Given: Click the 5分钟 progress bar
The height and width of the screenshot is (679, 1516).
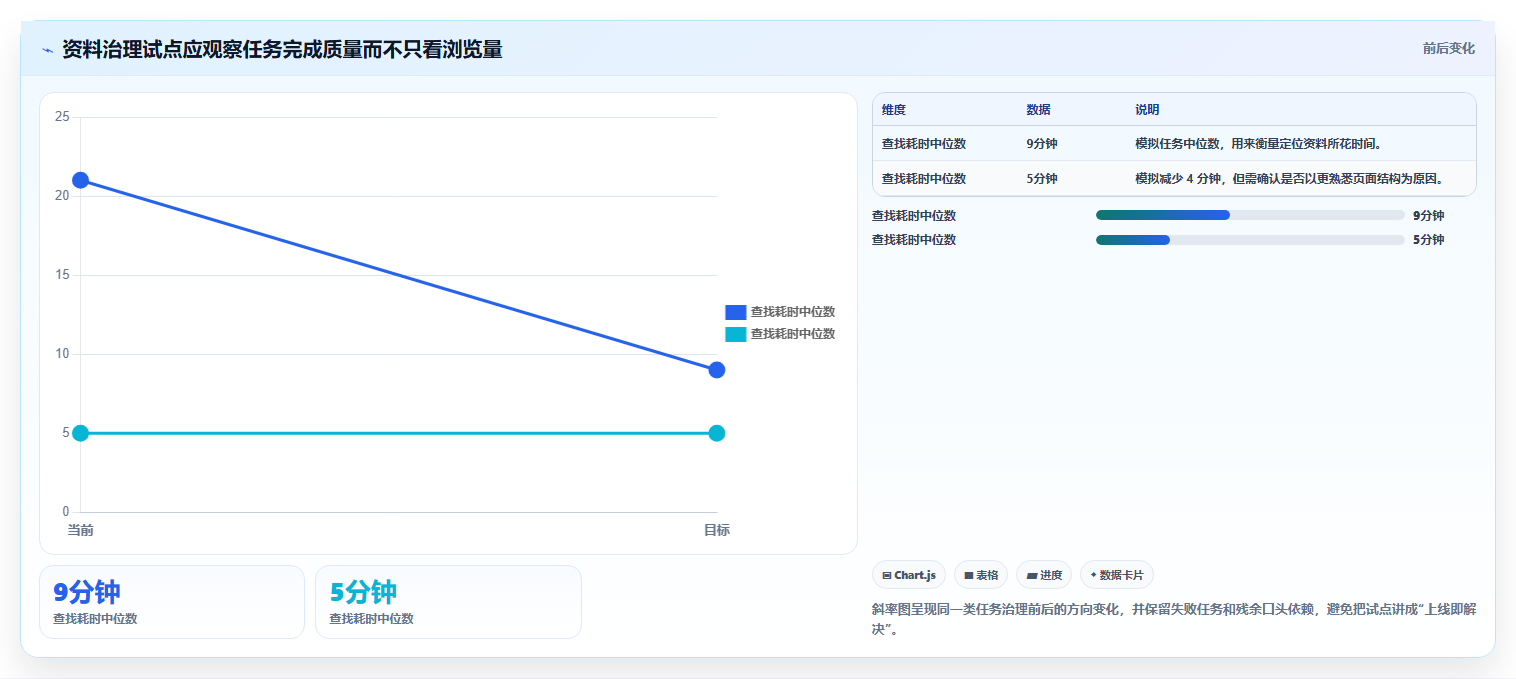Looking at the screenshot, I should 1250,240.
